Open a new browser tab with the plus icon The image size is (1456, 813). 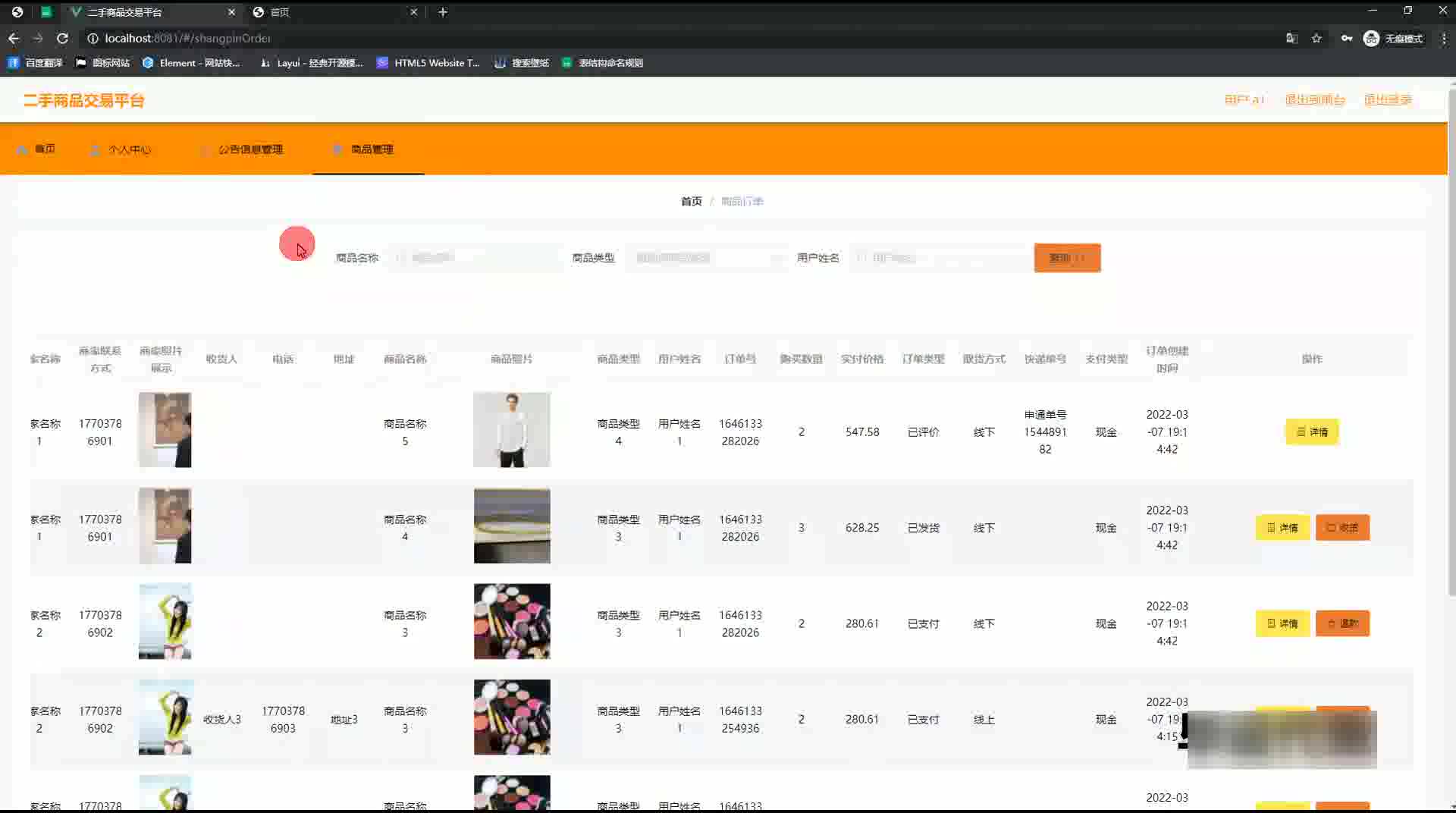pyautogui.click(x=443, y=12)
